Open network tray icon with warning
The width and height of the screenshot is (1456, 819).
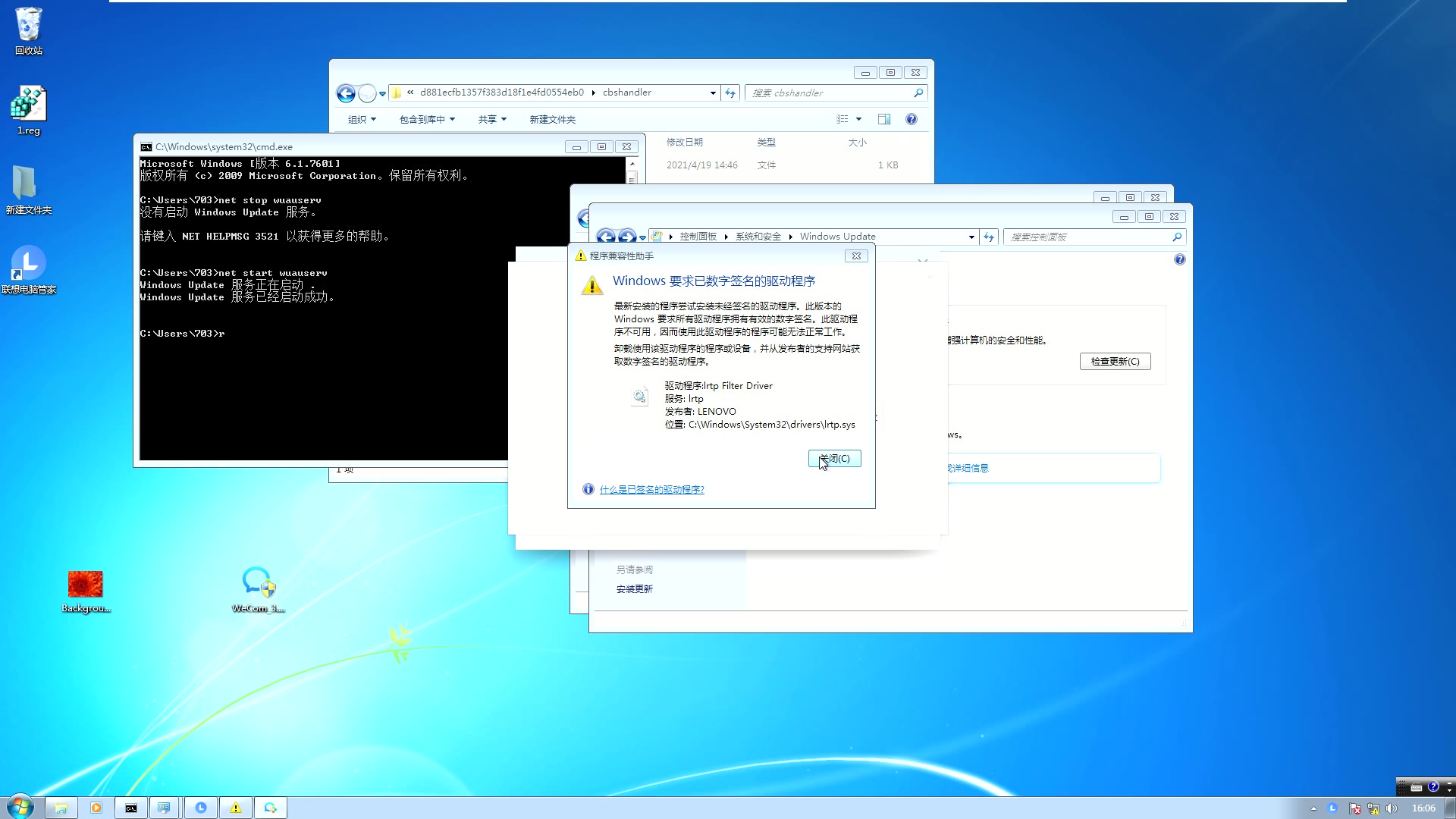(x=1373, y=808)
